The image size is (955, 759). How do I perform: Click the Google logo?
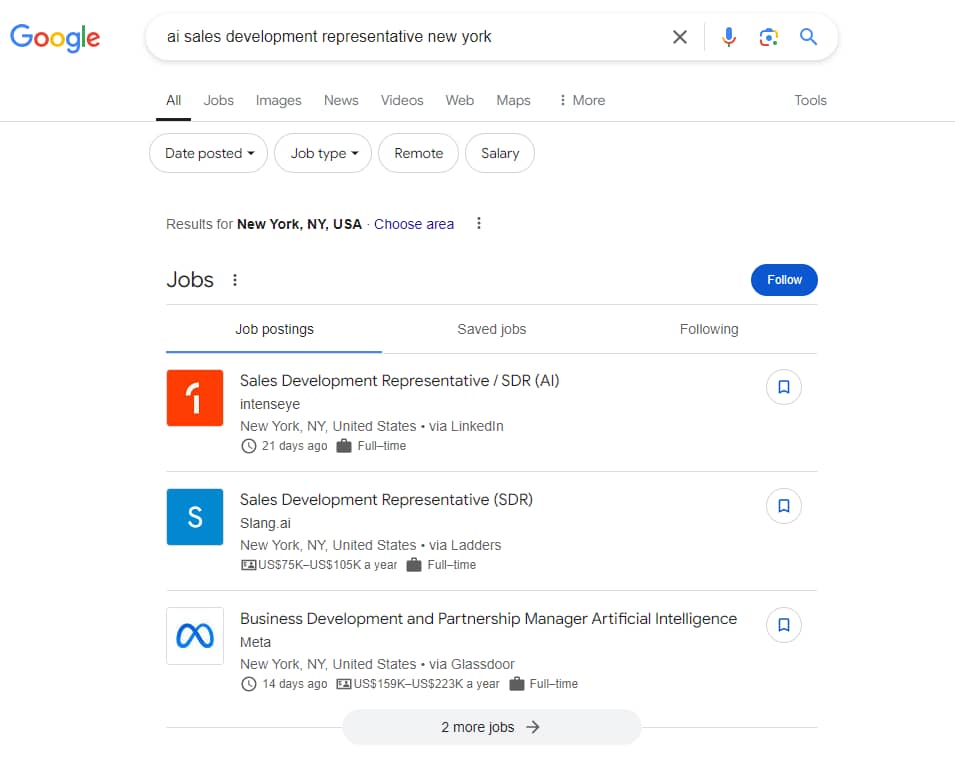[x=55, y=38]
